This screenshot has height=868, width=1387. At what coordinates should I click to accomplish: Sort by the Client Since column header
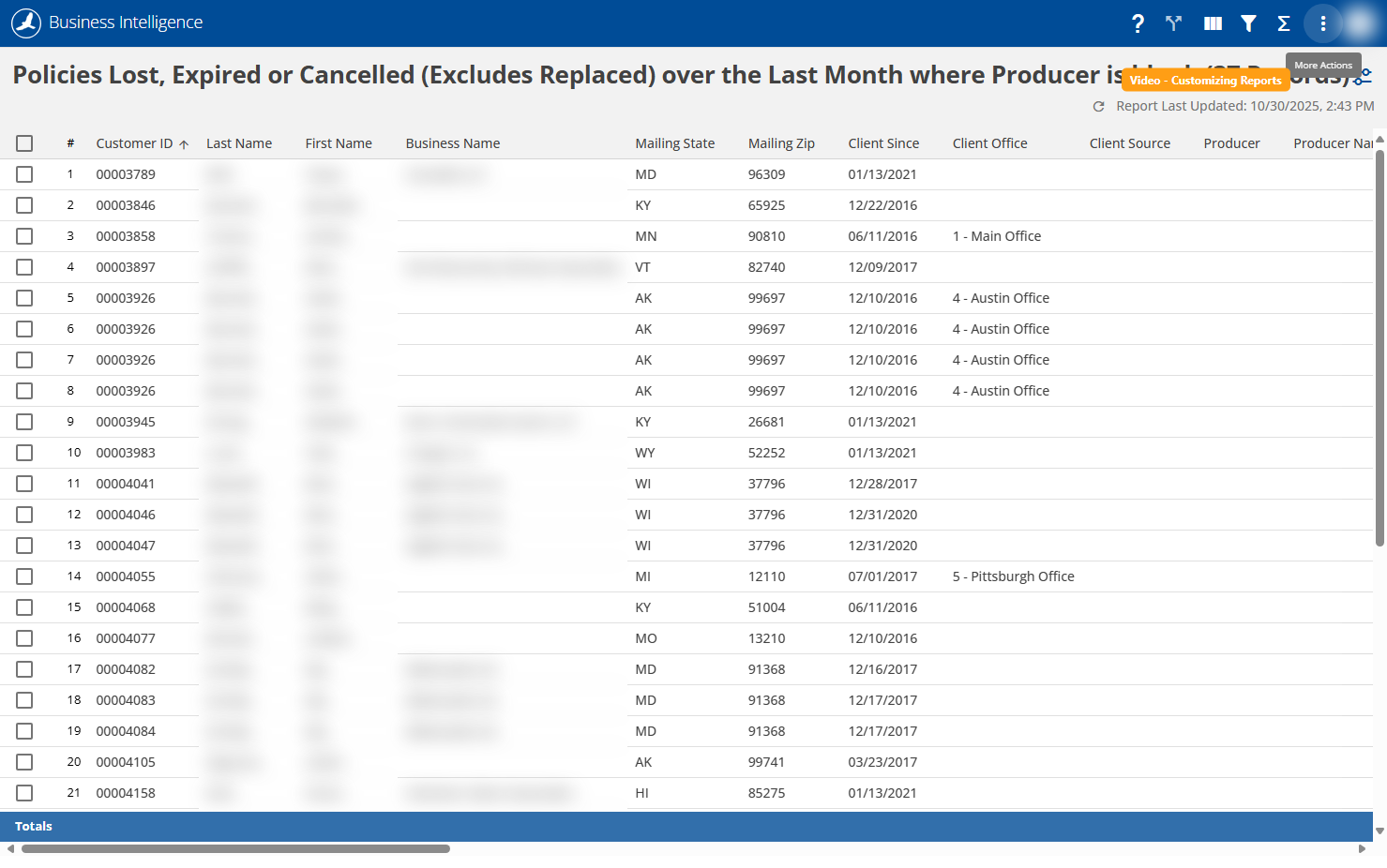click(x=883, y=143)
